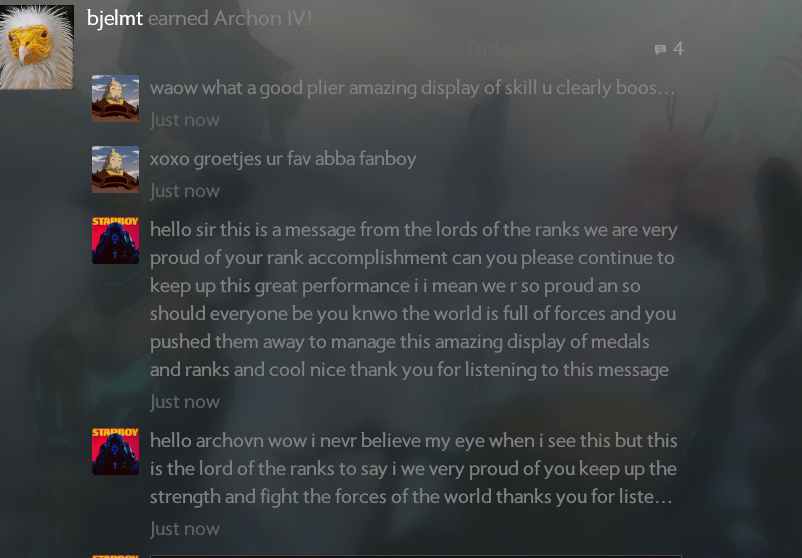
Task: Open partially visible Starboy avatar at bottom edge
Action: coord(115,556)
